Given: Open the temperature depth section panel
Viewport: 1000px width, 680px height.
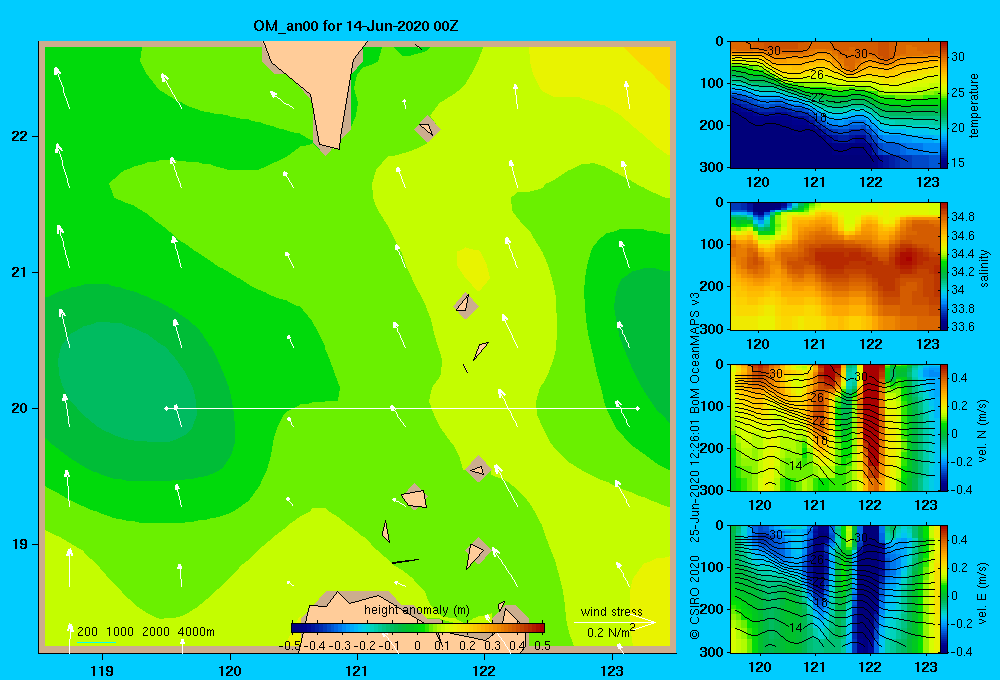Looking at the screenshot, I should 835,105.
